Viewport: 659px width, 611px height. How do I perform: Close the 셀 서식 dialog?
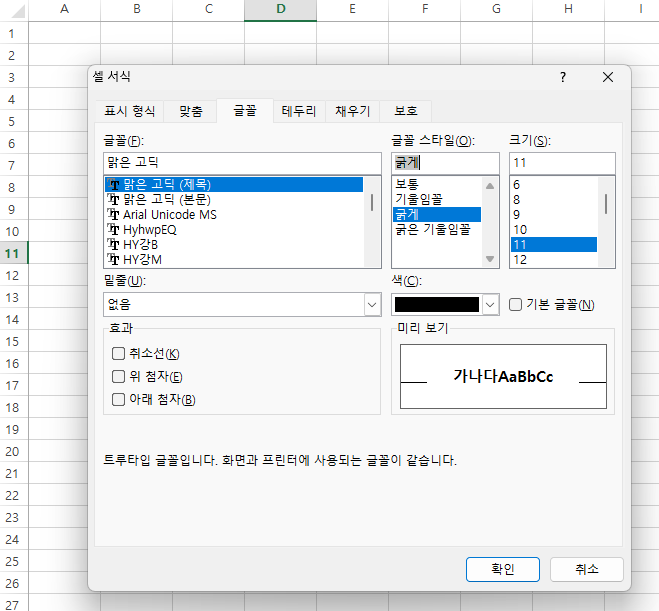608,77
